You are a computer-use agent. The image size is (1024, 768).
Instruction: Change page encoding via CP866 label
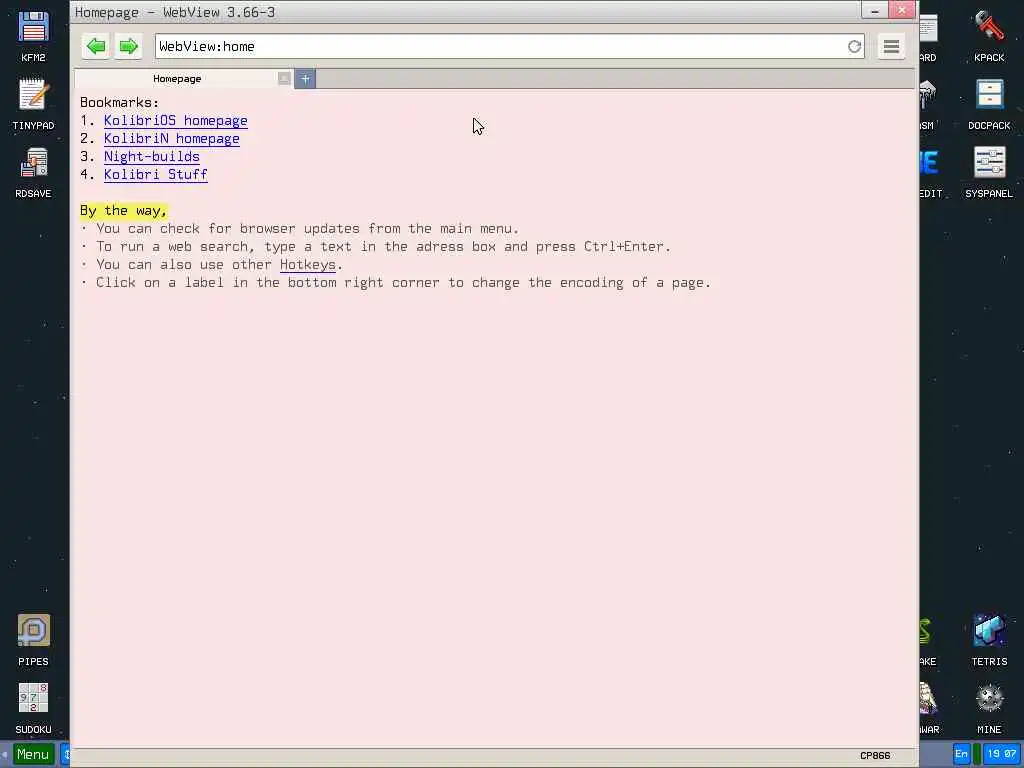click(875, 756)
